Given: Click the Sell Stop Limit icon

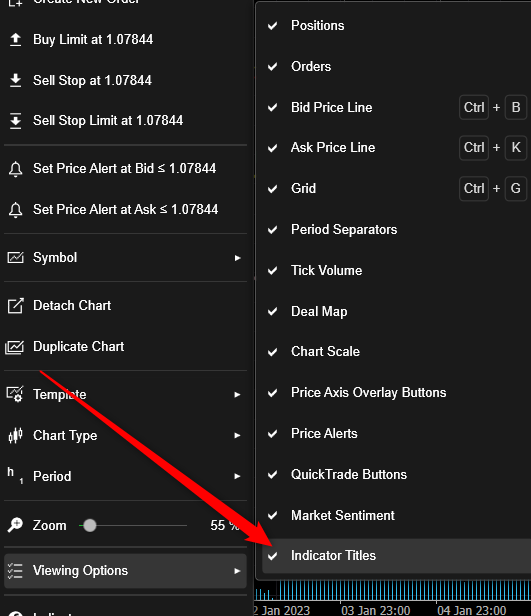Looking at the screenshot, I should point(15,121).
